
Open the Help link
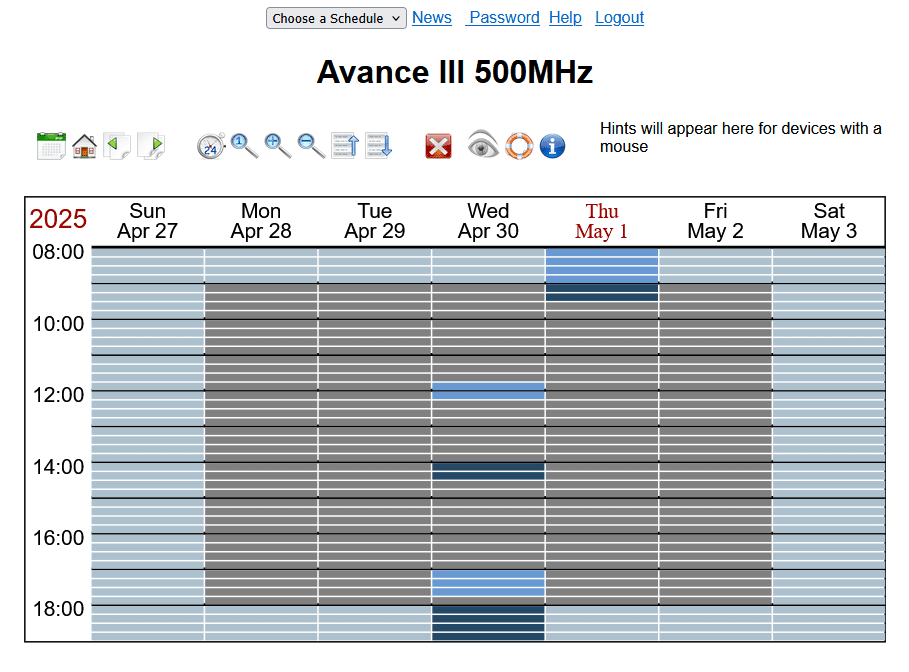tap(565, 17)
